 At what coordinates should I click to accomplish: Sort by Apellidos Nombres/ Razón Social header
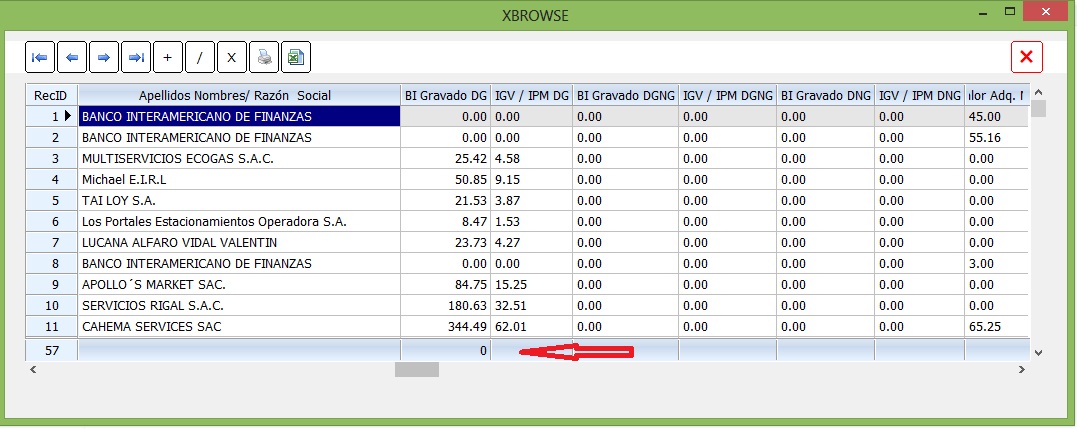(x=239, y=95)
